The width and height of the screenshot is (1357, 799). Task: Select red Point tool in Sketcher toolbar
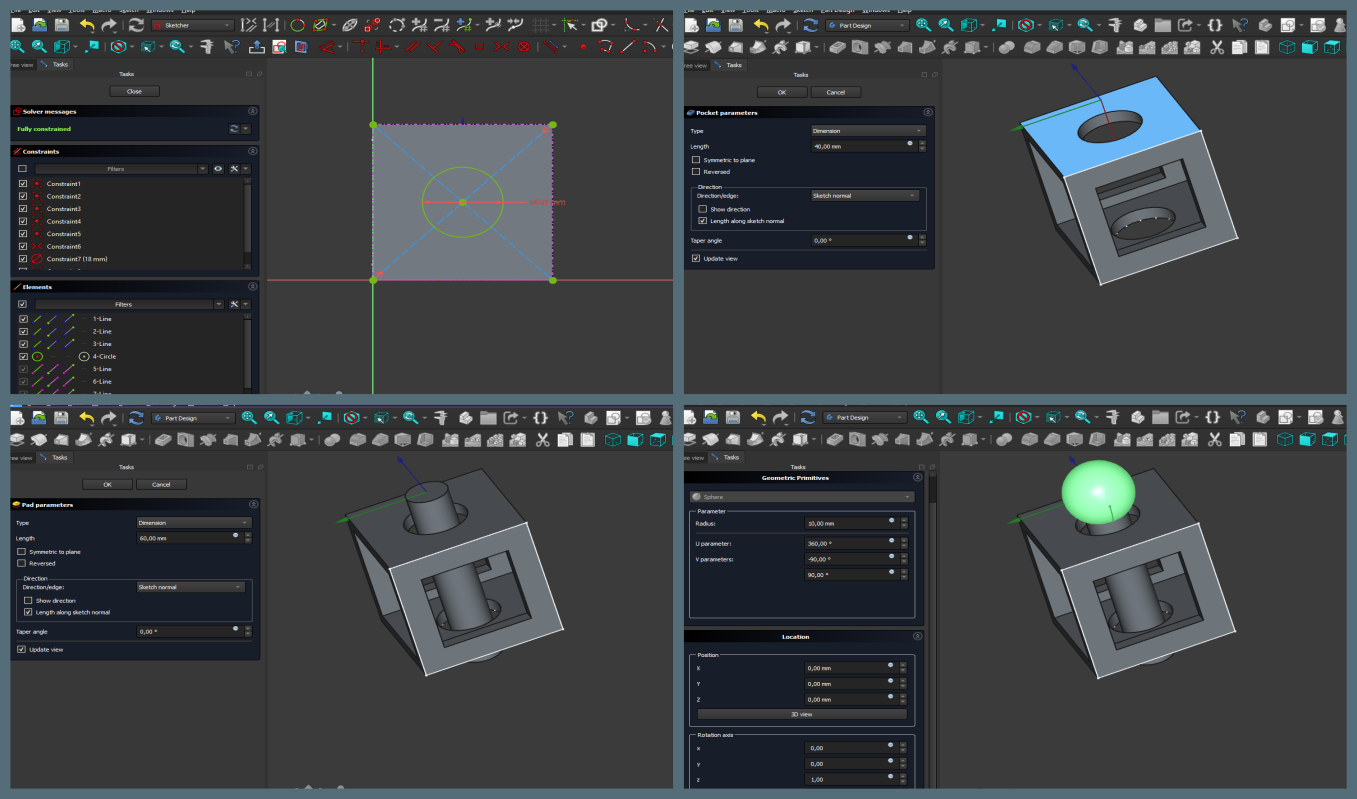583,46
